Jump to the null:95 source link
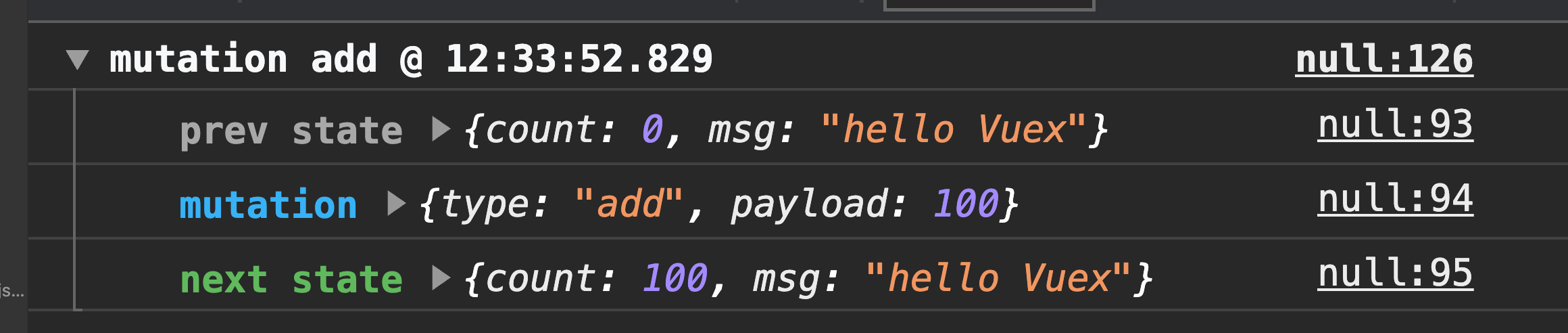The height and width of the screenshot is (333, 1568). [x=1394, y=274]
